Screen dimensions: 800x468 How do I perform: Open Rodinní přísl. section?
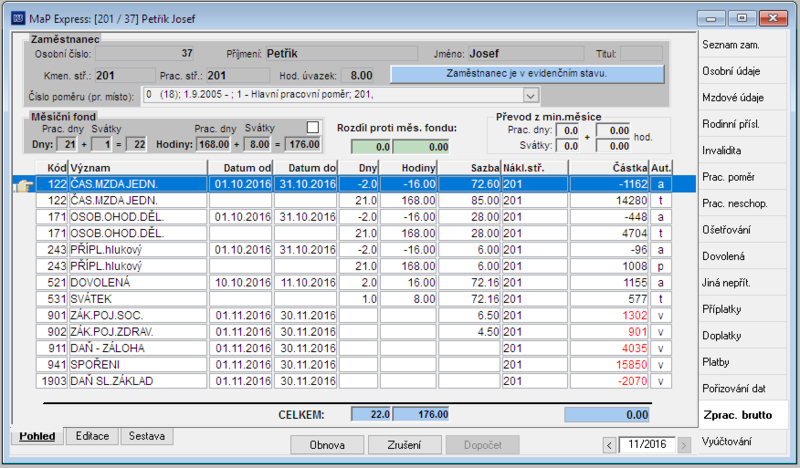[743, 125]
